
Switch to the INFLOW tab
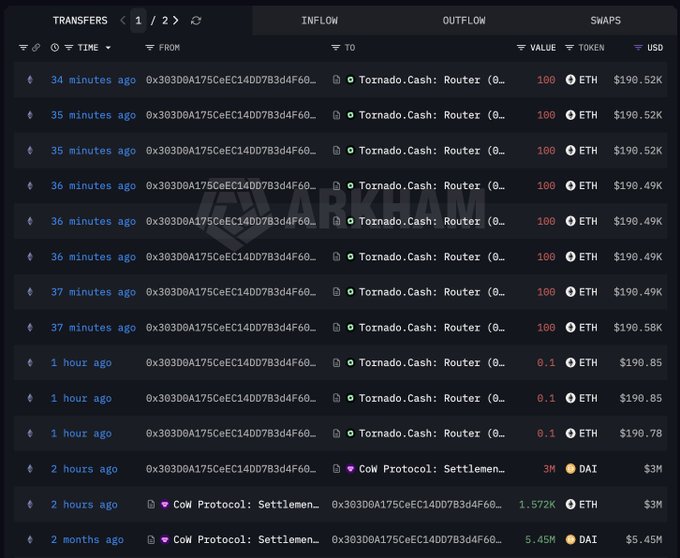319,20
